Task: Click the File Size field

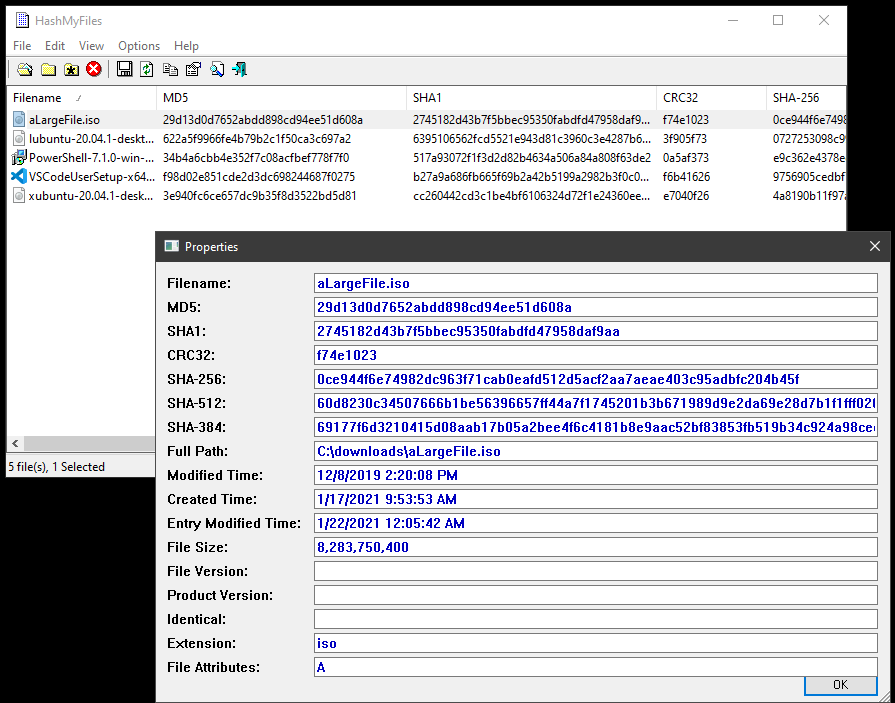Action: click(595, 547)
